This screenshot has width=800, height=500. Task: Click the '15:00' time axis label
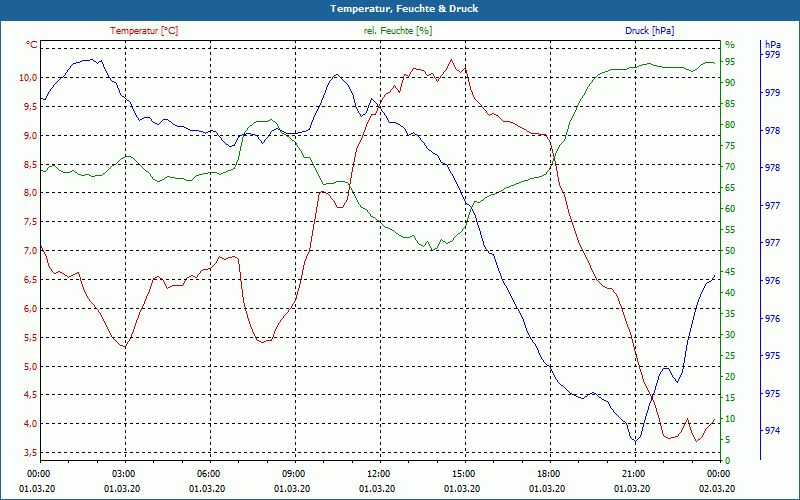pos(462,473)
